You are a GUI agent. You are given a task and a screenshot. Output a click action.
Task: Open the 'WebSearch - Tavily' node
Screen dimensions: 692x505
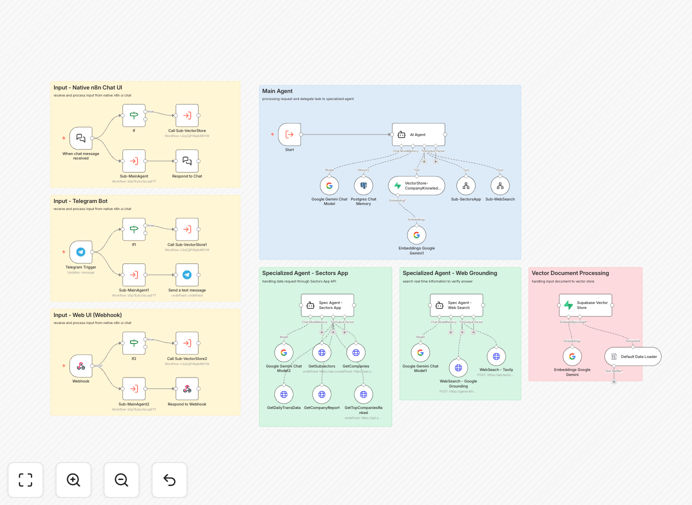[x=496, y=356]
